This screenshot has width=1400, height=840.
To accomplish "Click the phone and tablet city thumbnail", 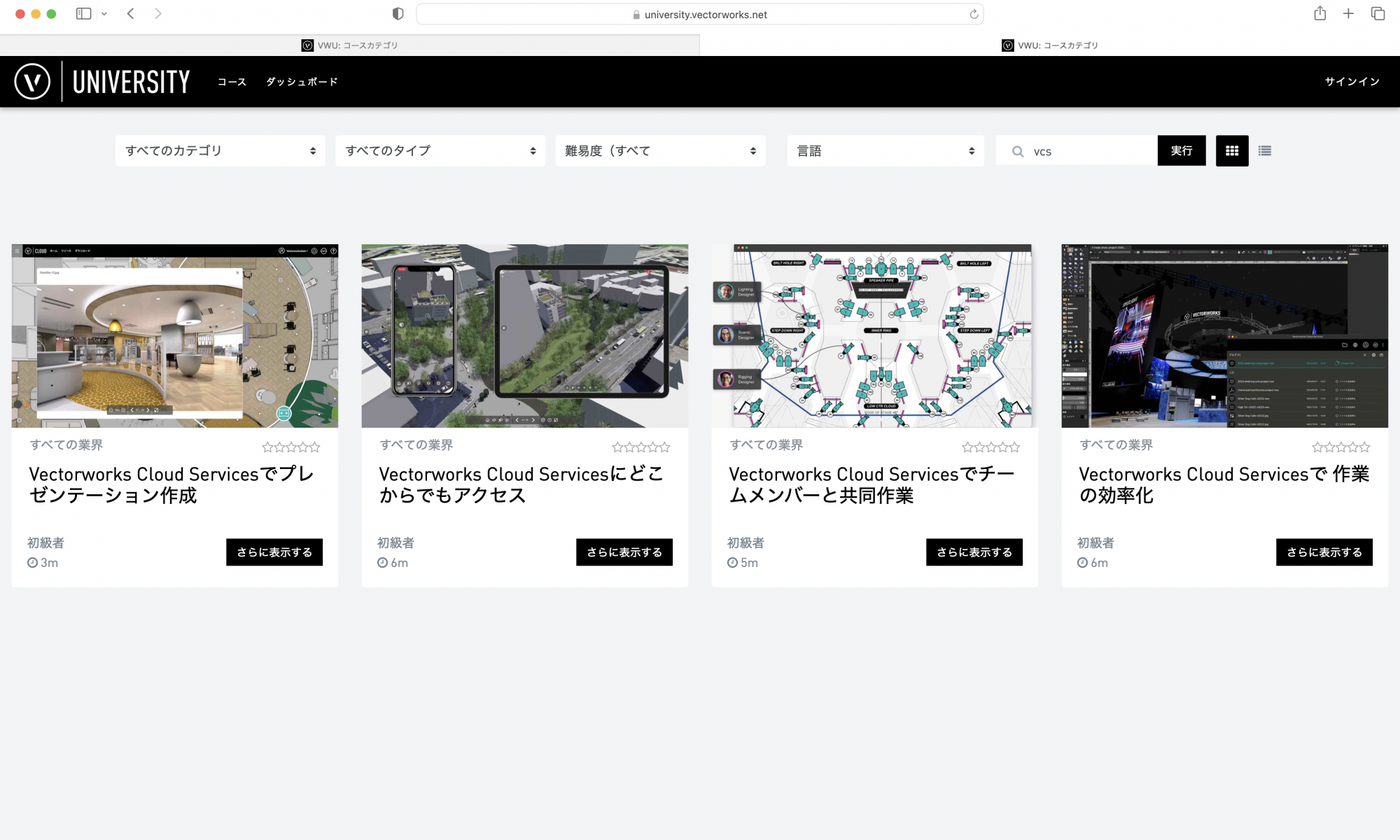I will [525, 336].
